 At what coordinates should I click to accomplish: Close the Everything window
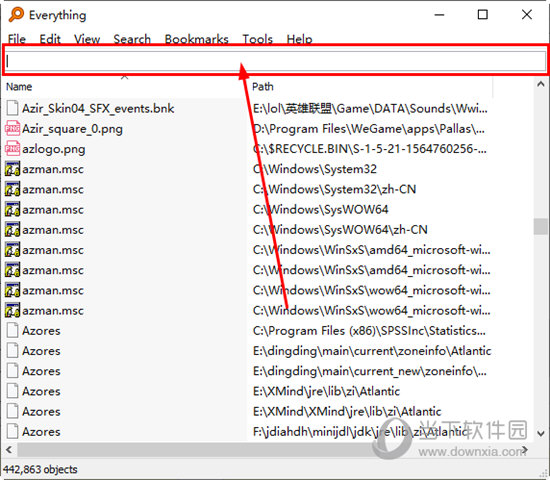click(527, 15)
